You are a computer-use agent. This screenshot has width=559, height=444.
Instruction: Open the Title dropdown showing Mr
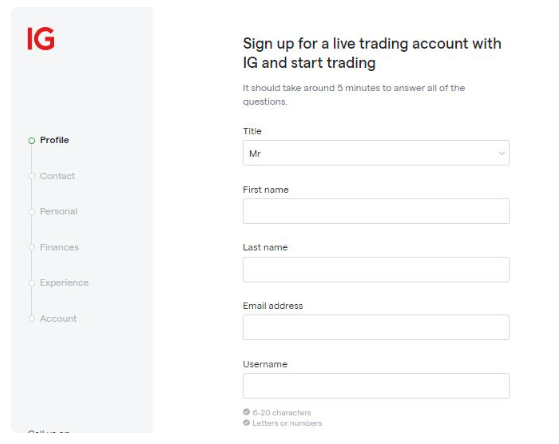click(376, 153)
